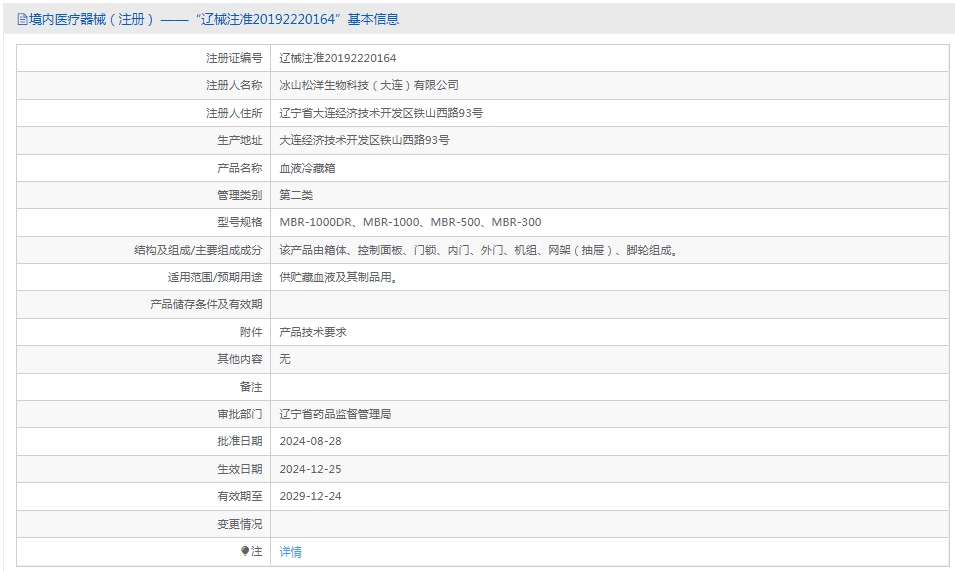The height and width of the screenshot is (571, 955).
Task: Click the 有效期至 label
Action: (x=239, y=496)
